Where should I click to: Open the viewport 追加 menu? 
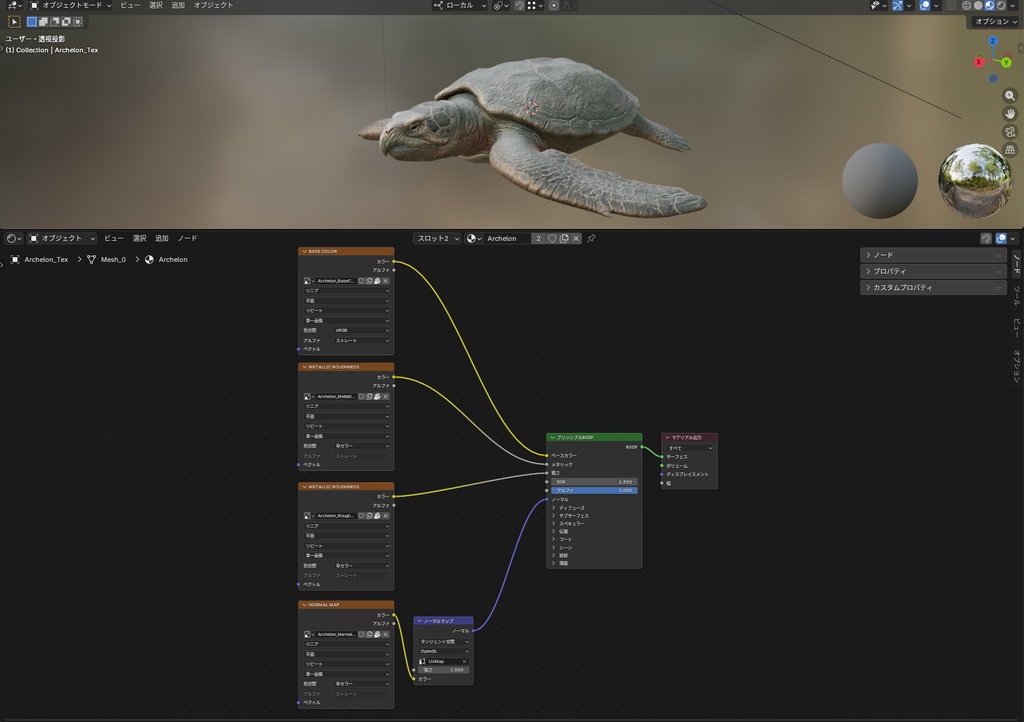pyautogui.click(x=178, y=5)
